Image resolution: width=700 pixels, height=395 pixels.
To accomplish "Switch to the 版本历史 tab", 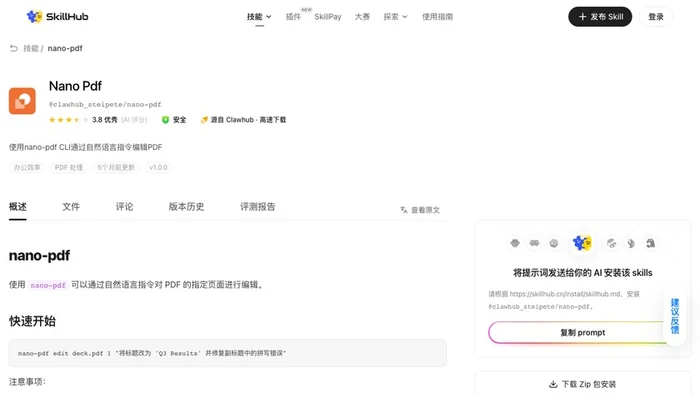I will (x=186, y=207).
